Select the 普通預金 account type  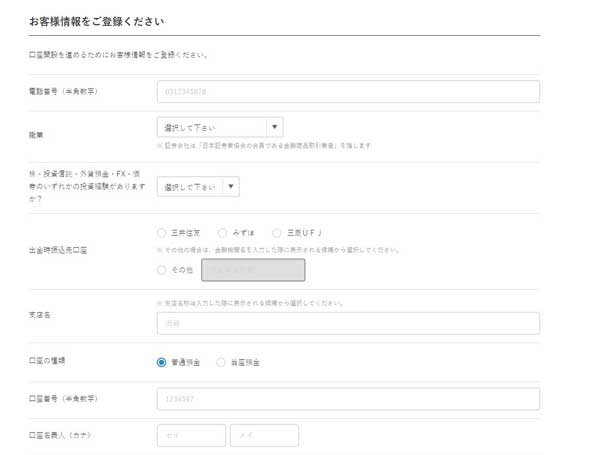click(x=162, y=362)
